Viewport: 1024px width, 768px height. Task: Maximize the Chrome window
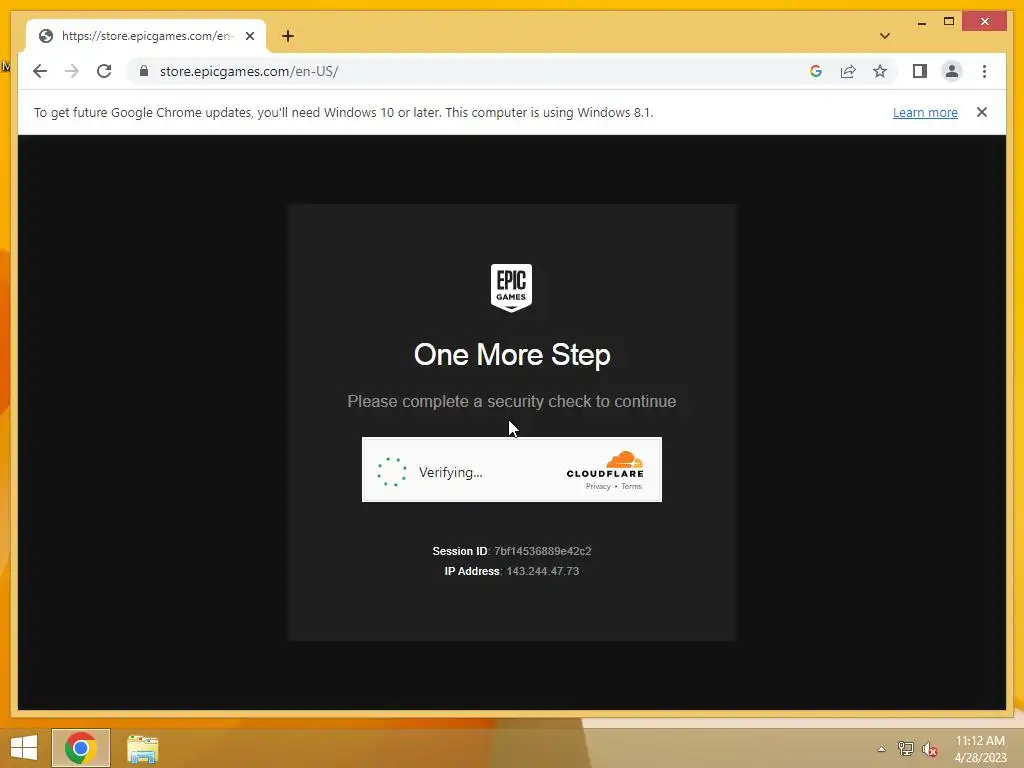click(949, 22)
